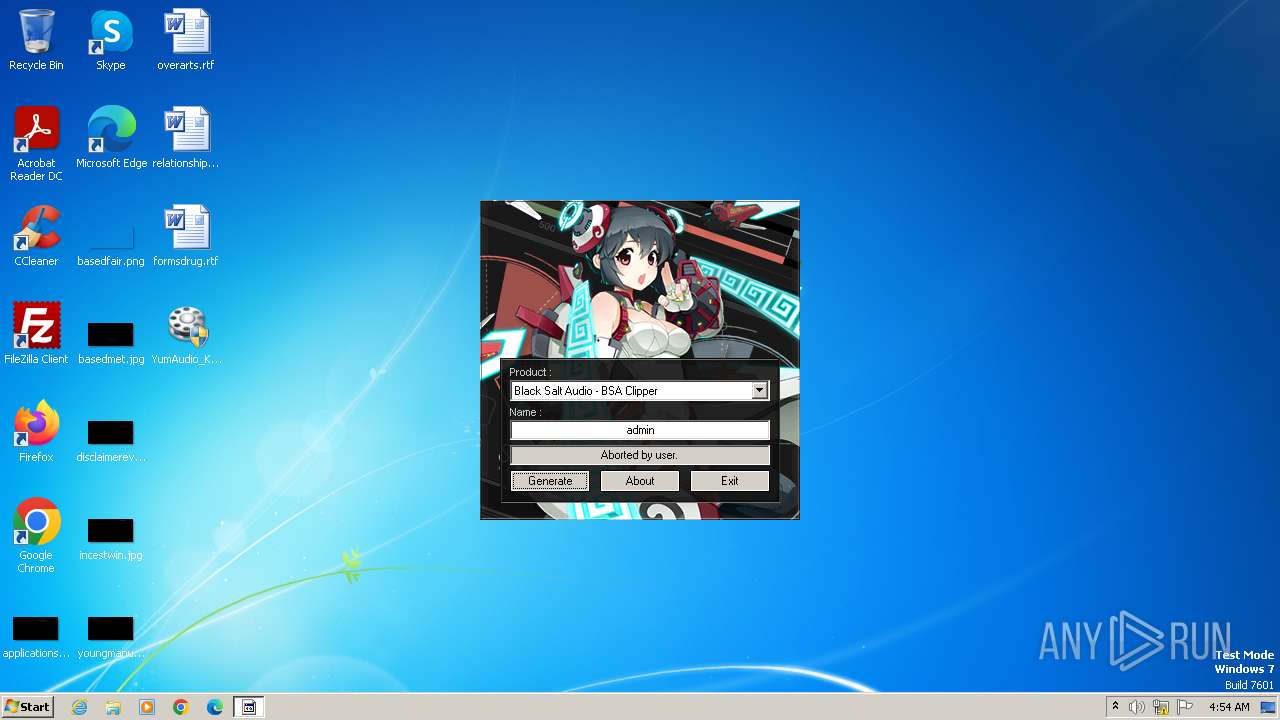1280x720 pixels.
Task: Open the volume speaker tray icon
Action: coord(1137,707)
